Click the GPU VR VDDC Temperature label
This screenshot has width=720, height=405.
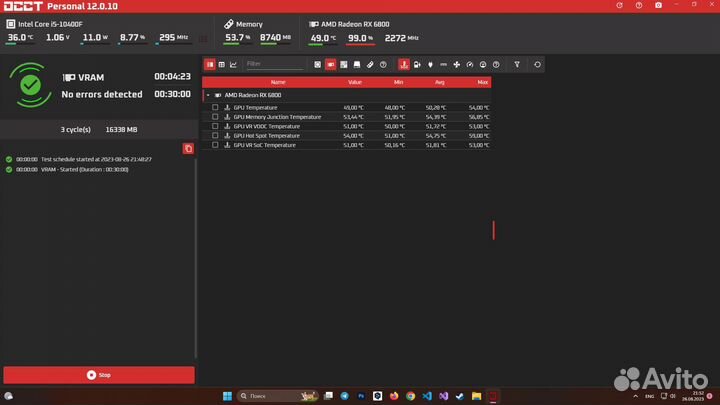click(x=266, y=126)
